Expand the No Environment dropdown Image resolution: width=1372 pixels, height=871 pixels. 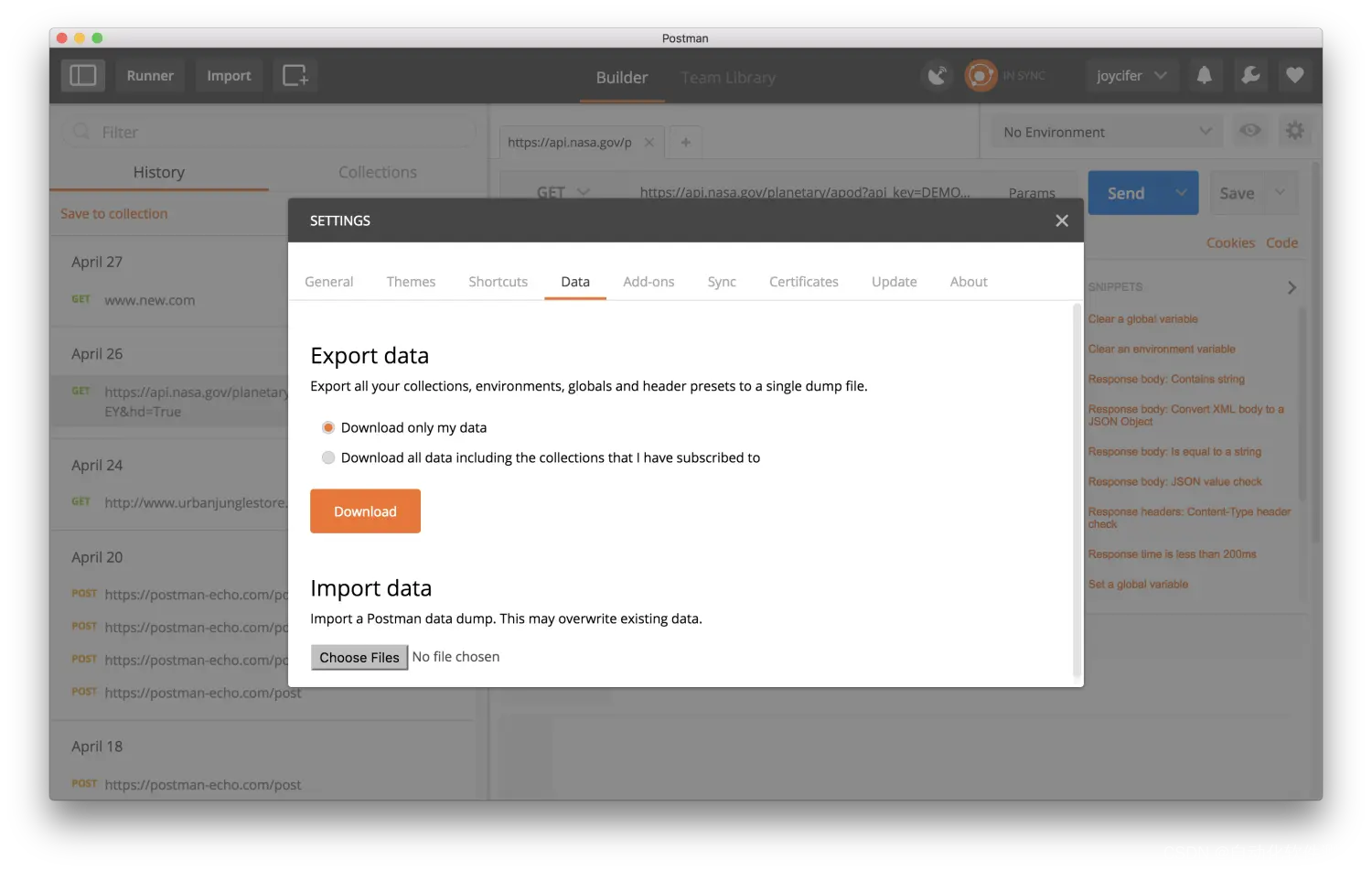[x=1108, y=132]
